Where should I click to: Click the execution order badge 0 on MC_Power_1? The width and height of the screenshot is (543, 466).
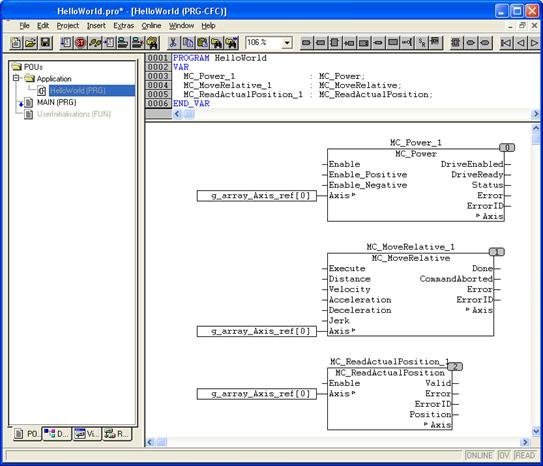click(507, 148)
